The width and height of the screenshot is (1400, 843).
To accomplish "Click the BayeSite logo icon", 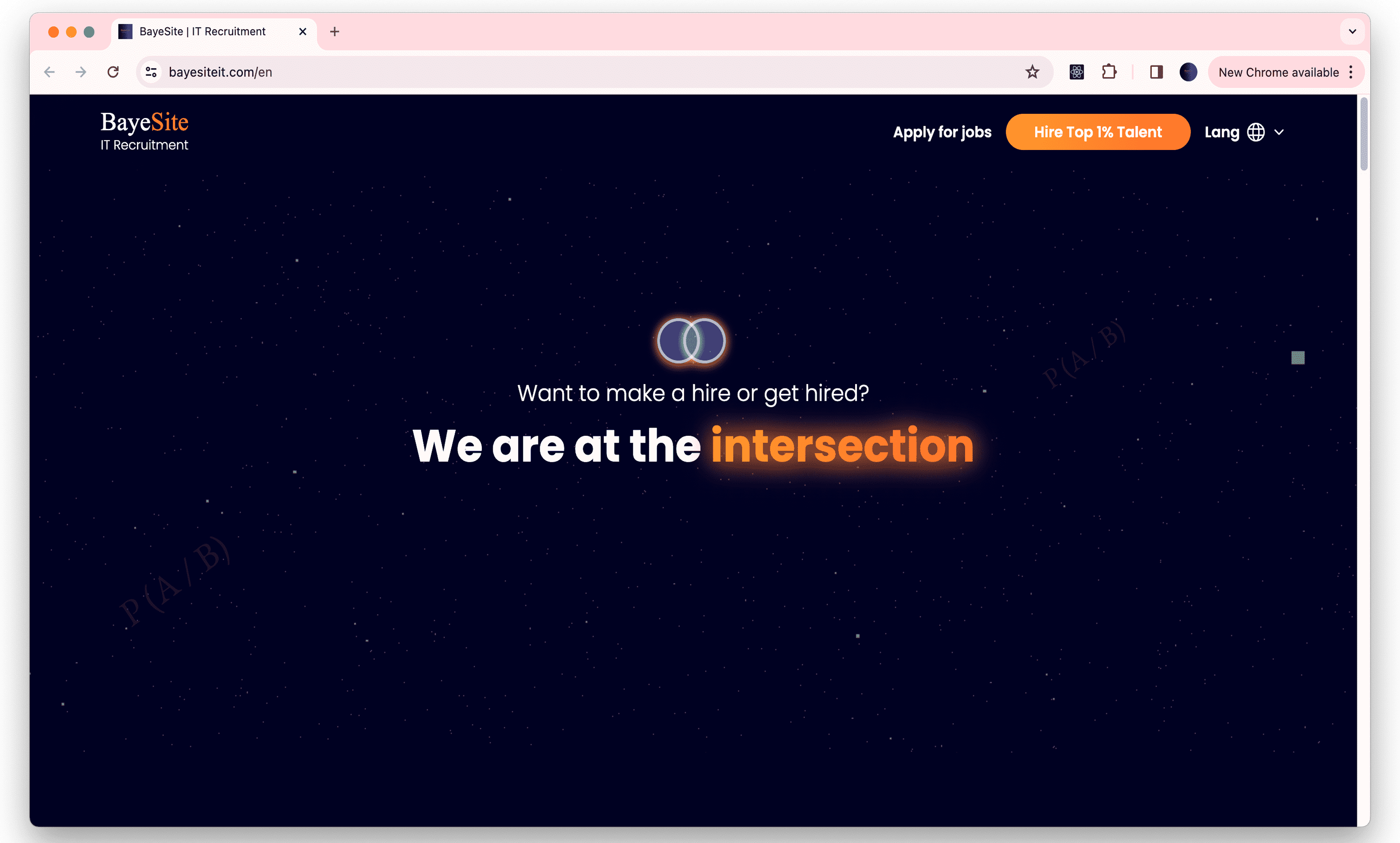I will point(143,131).
